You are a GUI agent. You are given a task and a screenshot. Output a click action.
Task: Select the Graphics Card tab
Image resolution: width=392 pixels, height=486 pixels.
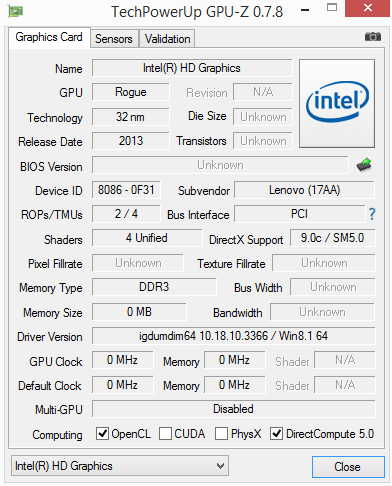click(x=49, y=37)
